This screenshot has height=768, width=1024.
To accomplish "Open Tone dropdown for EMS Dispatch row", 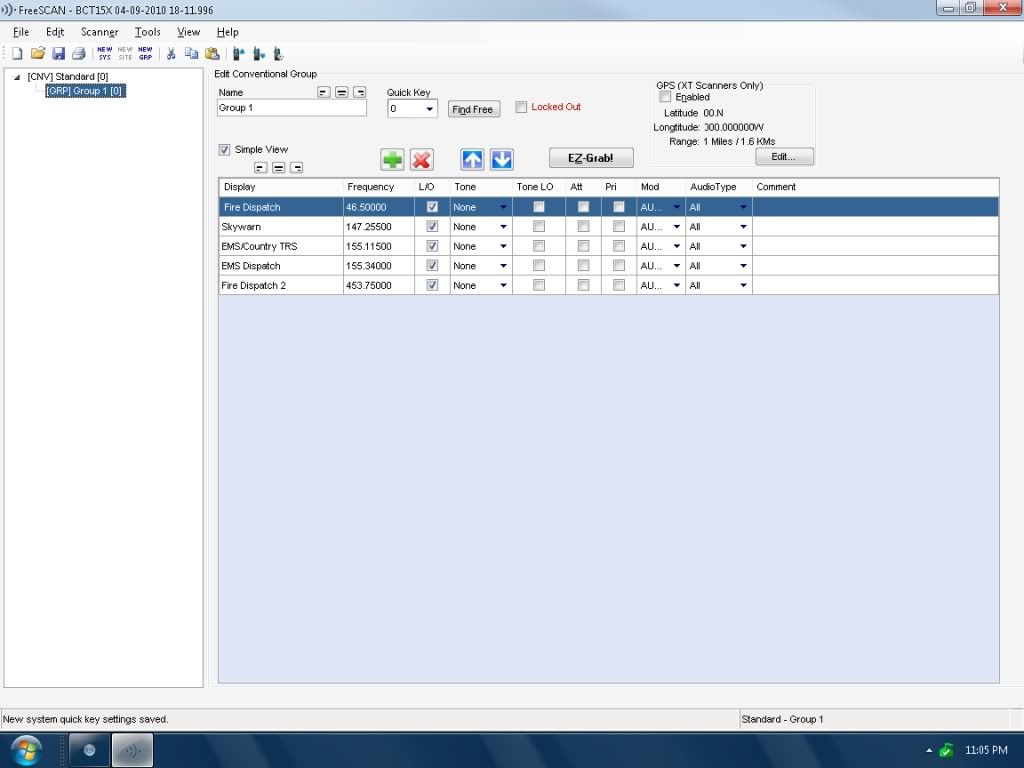I will [x=503, y=267].
